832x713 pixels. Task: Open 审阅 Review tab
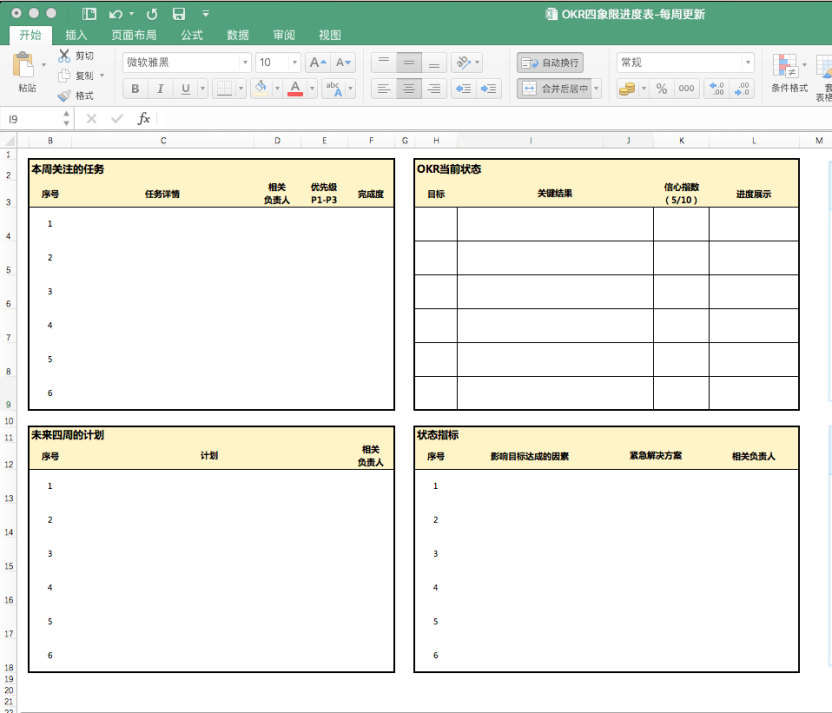click(284, 35)
